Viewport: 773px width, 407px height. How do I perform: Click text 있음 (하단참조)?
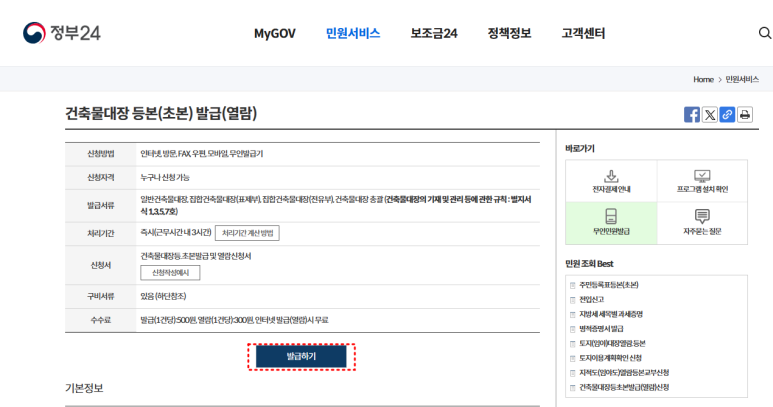point(163,296)
